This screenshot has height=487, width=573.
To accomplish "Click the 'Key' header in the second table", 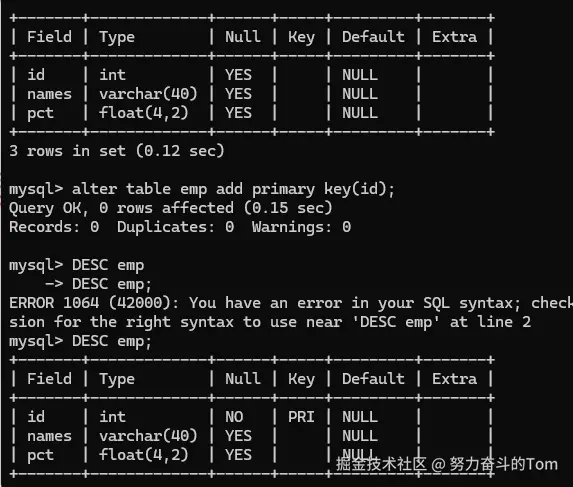I will 301,379.
